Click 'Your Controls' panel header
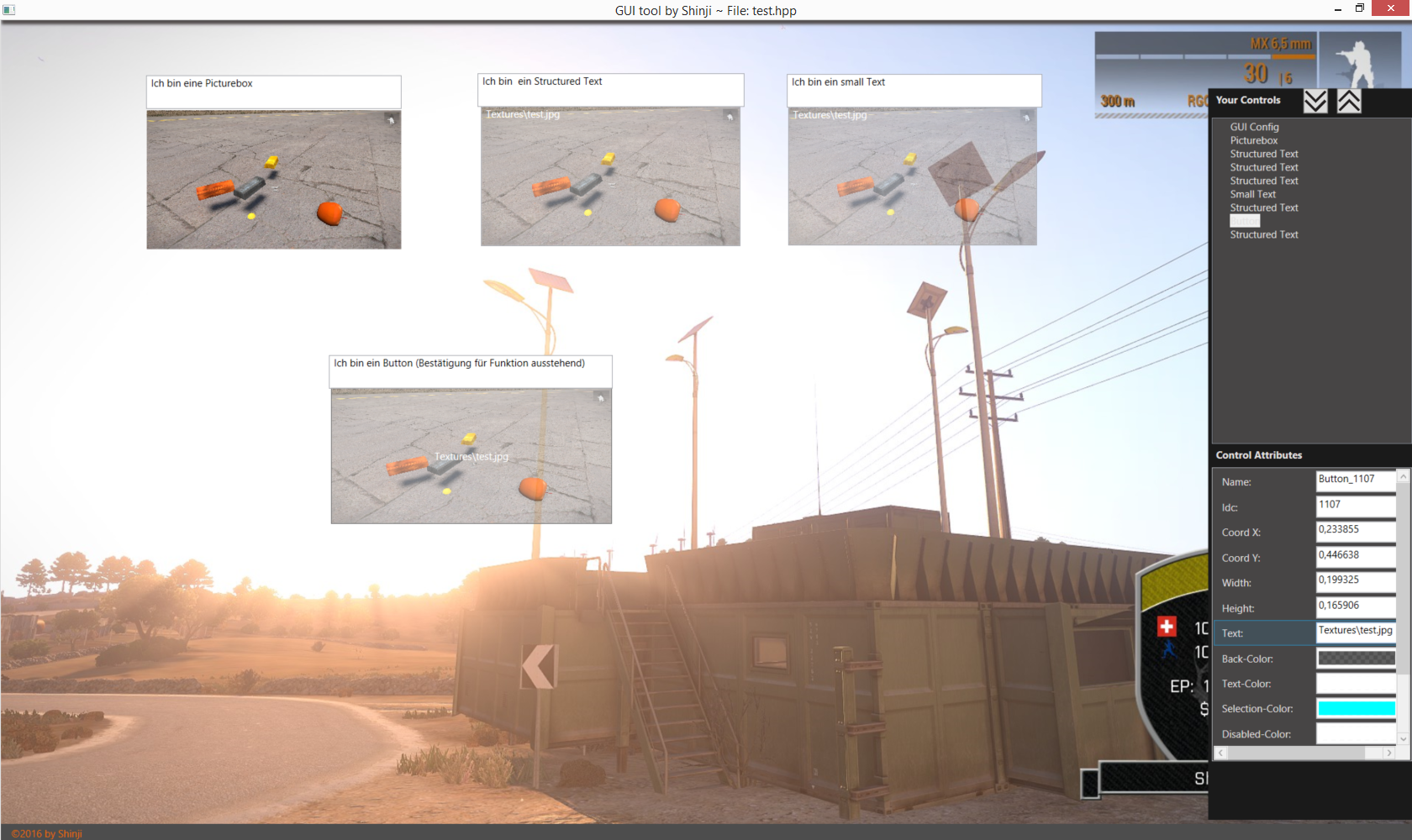This screenshot has height=840, width=1412. tap(1248, 100)
